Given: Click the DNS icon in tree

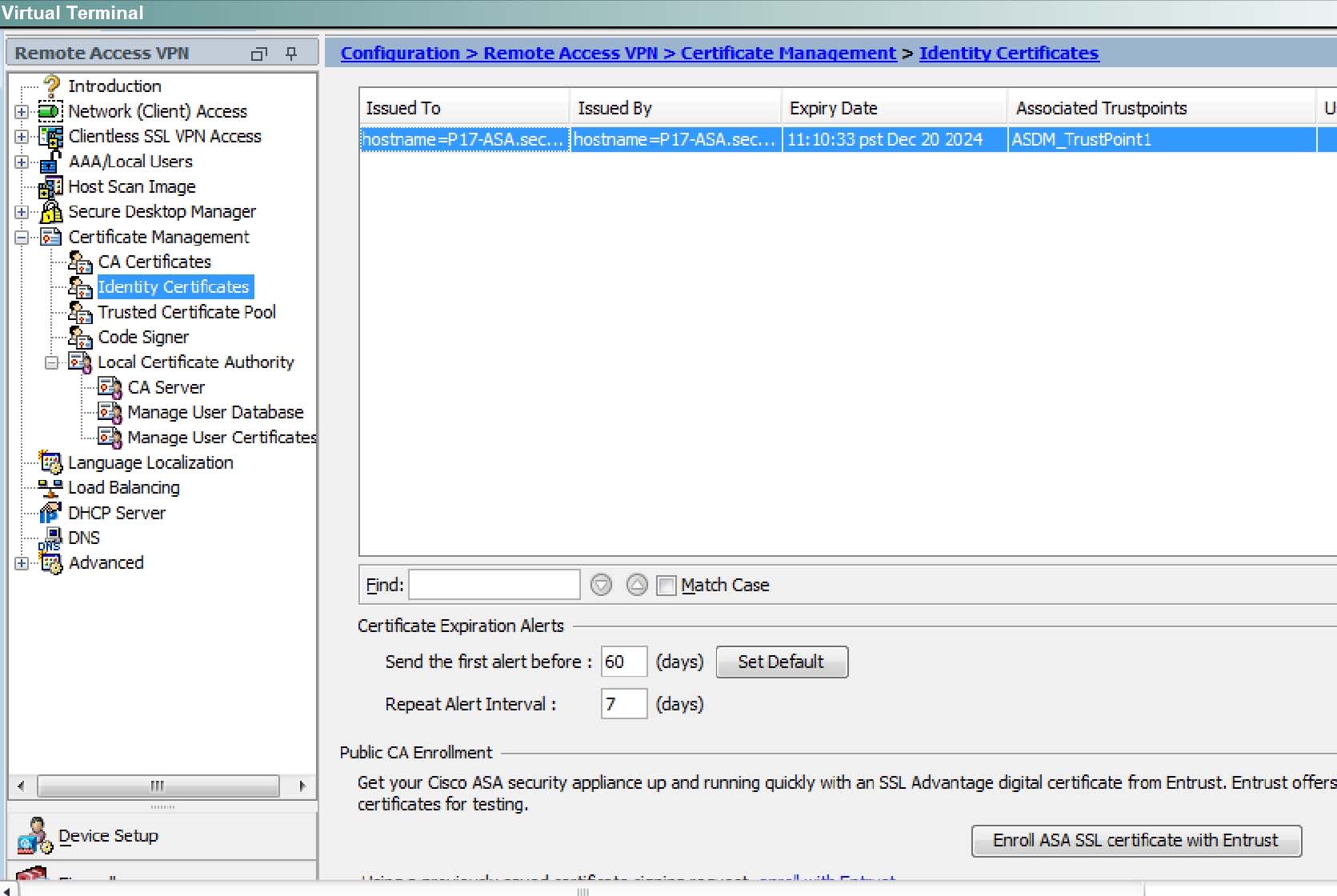Looking at the screenshot, I should coord(50,538).
